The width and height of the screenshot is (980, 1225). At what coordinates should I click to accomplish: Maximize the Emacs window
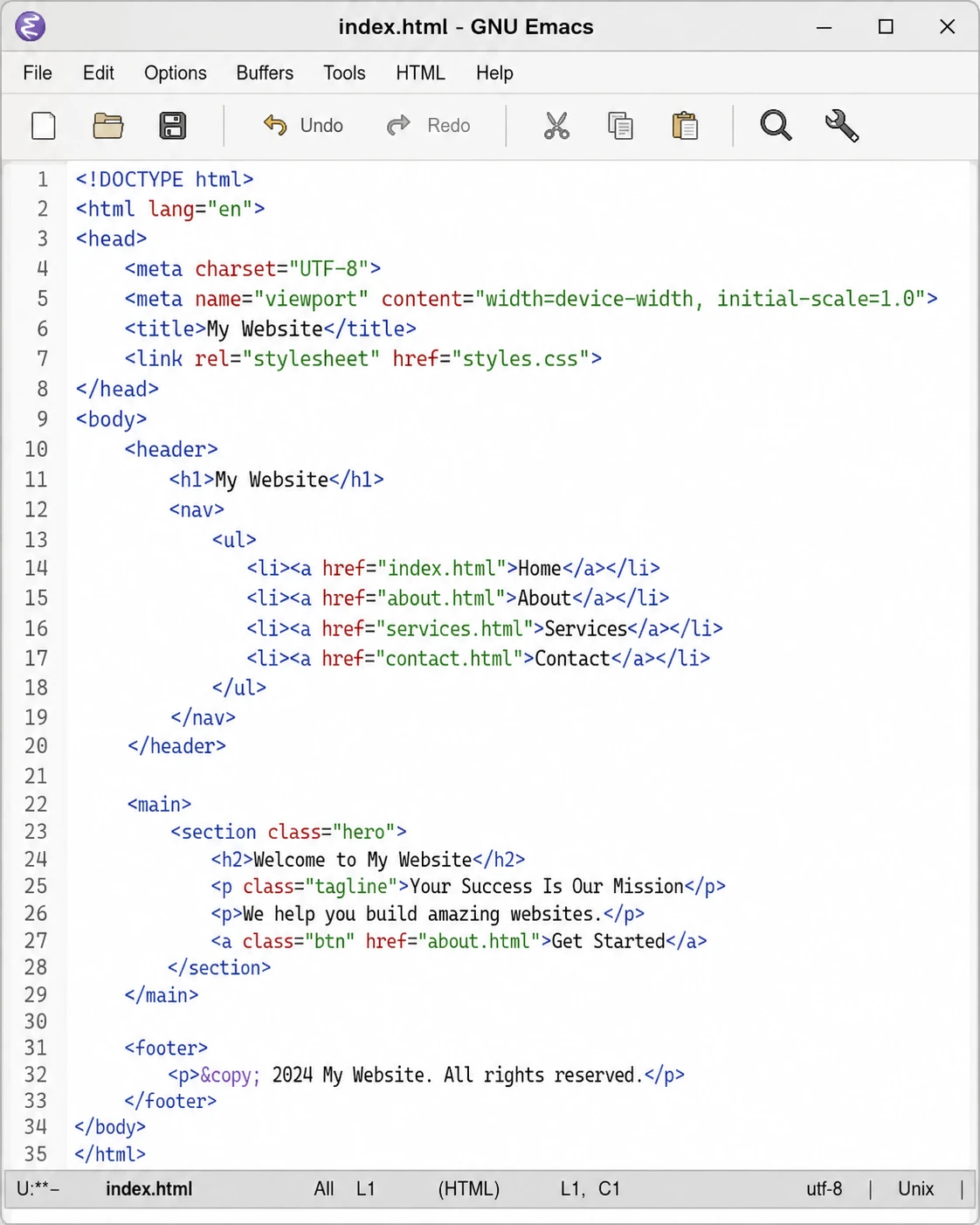[886, 27]
